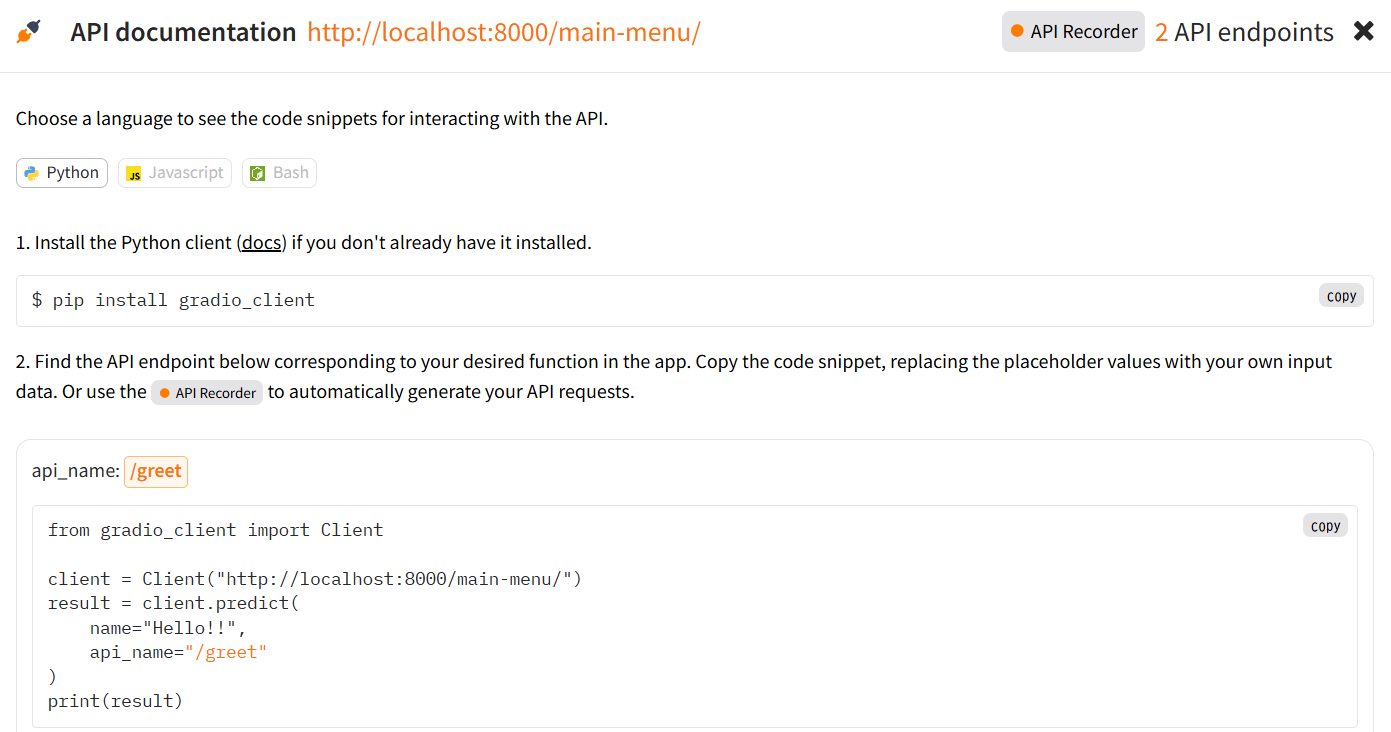Screen dimensions: 1391x732
Task: Toggle the API Recorder in the header
Action: (1073, 31)
